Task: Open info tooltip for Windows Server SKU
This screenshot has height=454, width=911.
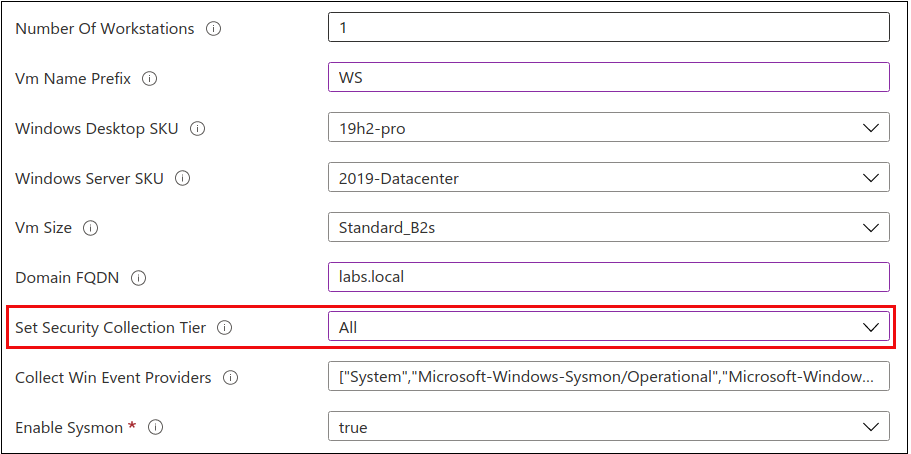Action: [x=182, y=179]
